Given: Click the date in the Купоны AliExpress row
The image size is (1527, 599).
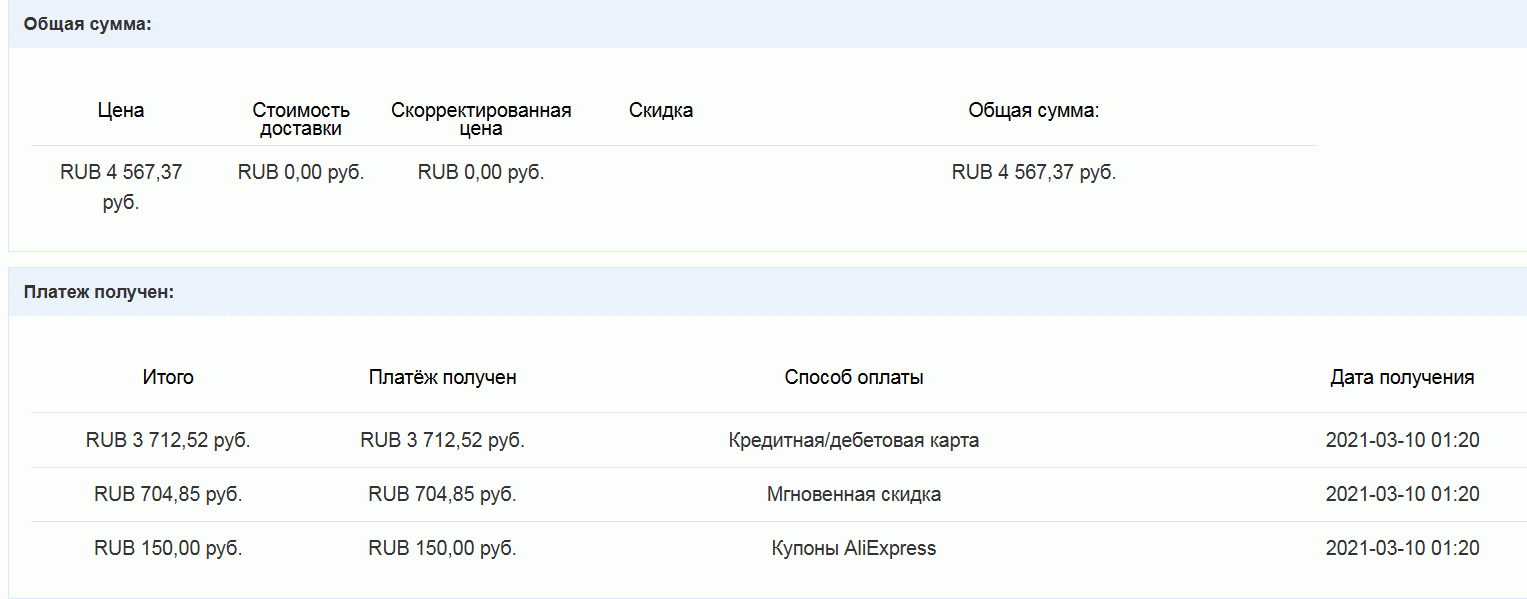Looking at the screenshot, I should [1402, 548].
